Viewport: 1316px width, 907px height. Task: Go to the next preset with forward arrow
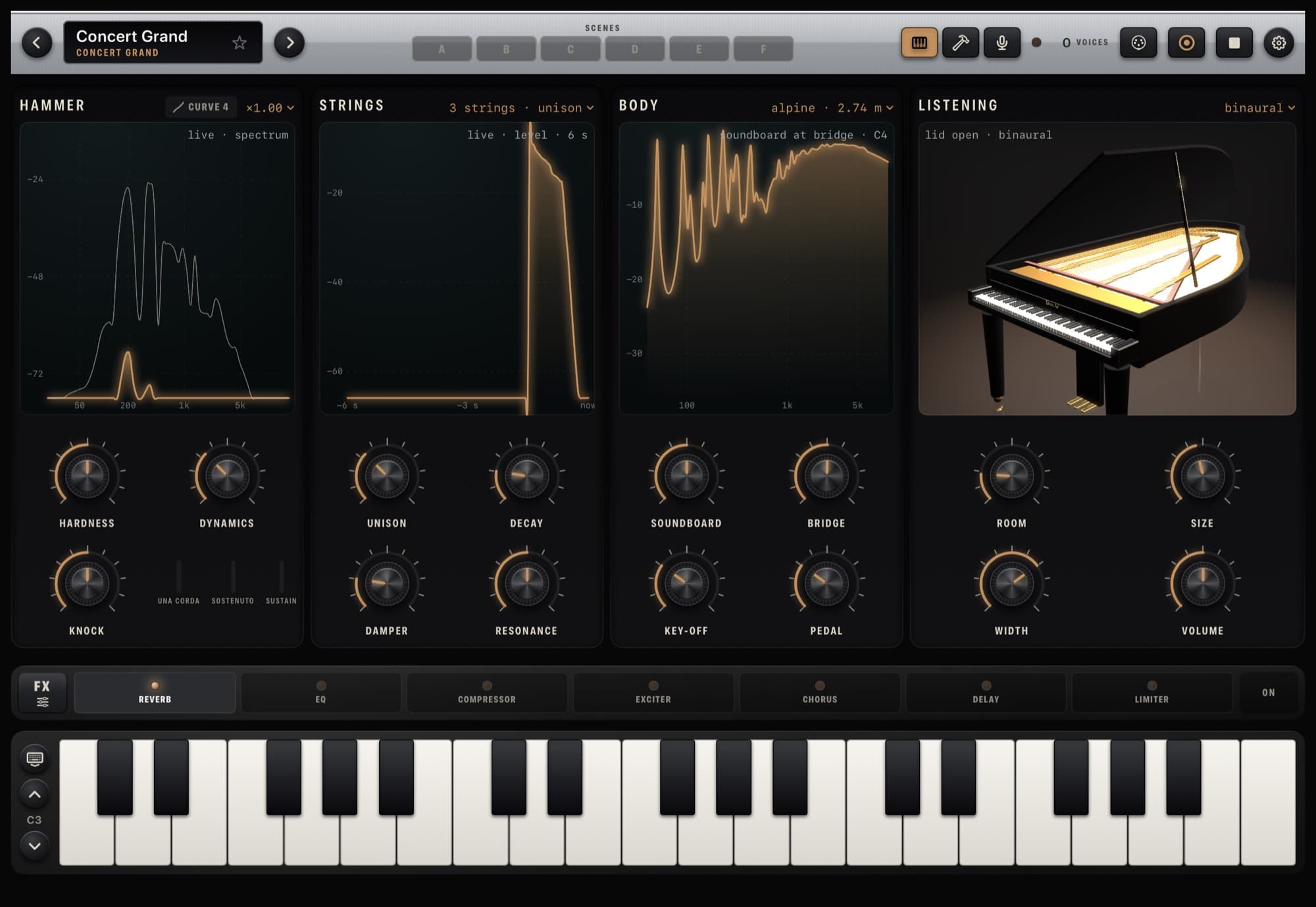290,43
